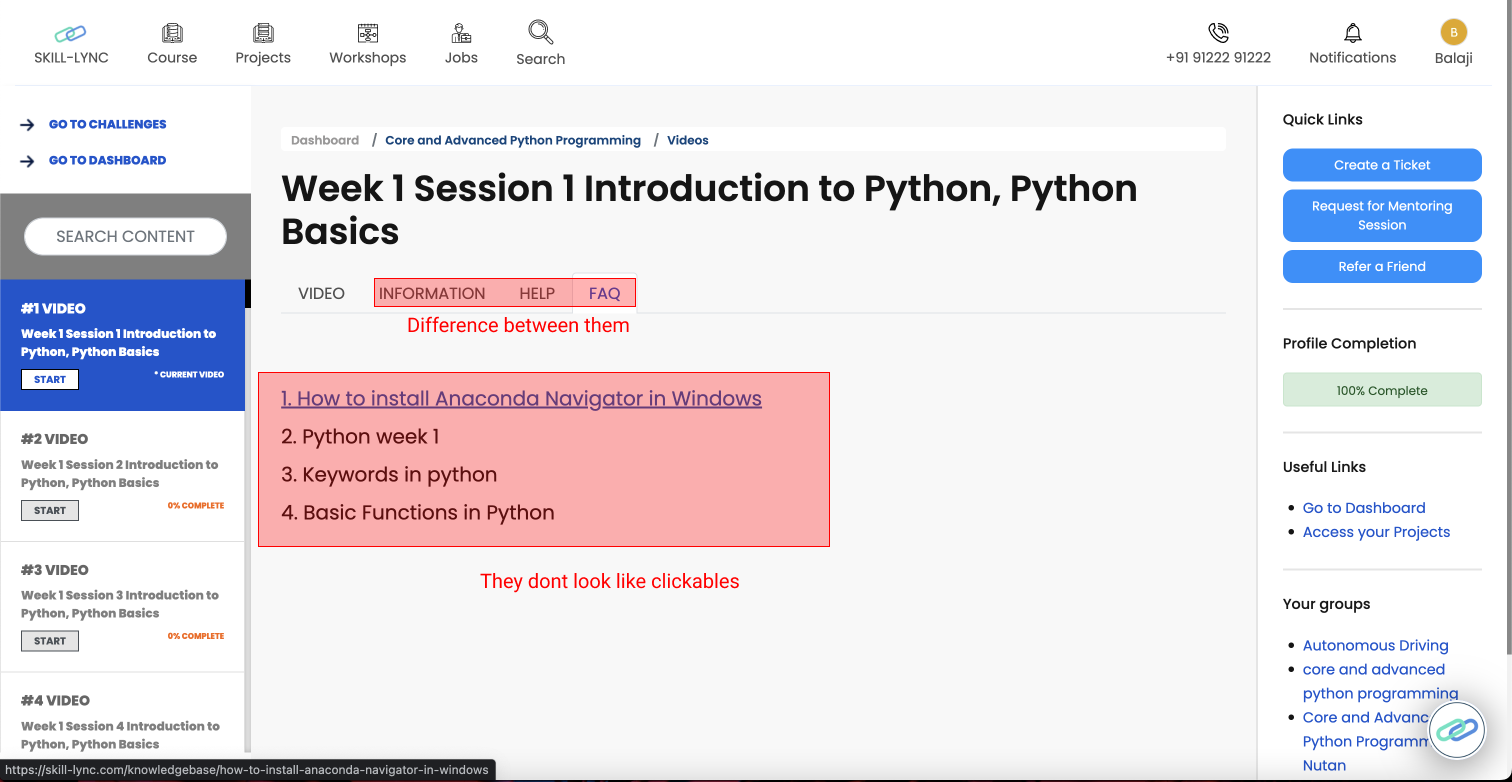Open the Access your Projects link
The width and height of the screenshot is (1512, 782).
tap(1376, 532)
